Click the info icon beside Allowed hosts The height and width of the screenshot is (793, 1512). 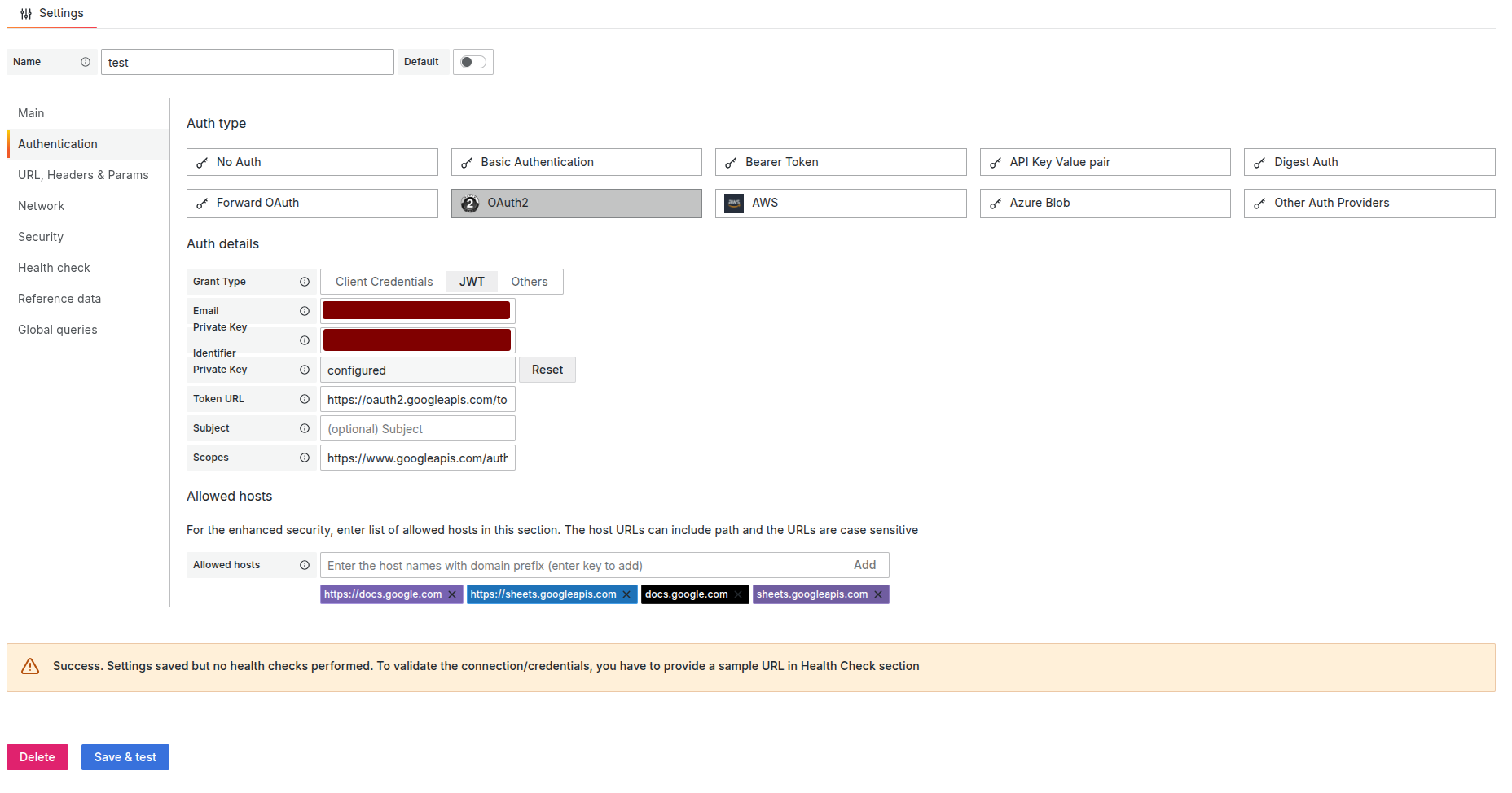click(305, 564)
